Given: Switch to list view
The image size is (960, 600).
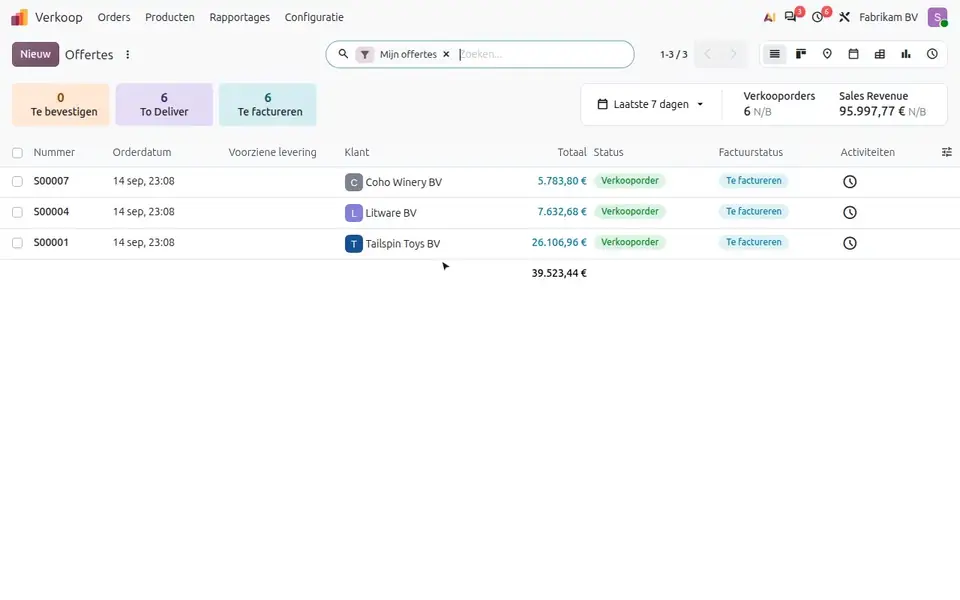Looking at the screenshot, I should point(774,54).
